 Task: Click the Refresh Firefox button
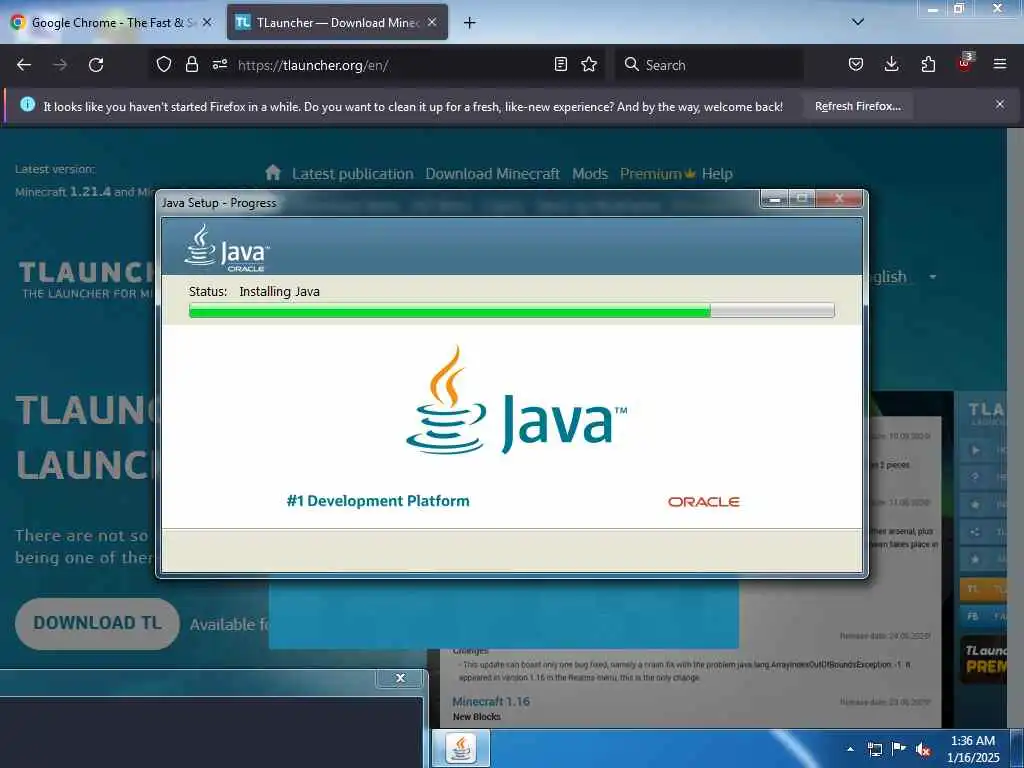pos(857,106)
